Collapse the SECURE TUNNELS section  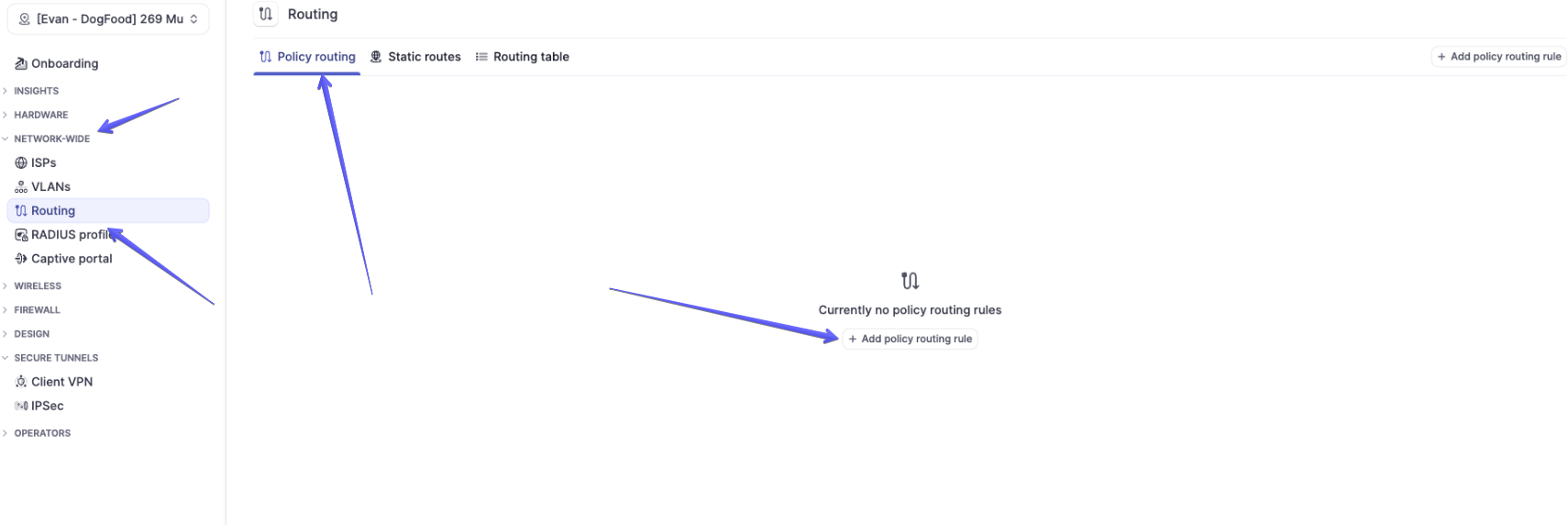pos(55,358)
